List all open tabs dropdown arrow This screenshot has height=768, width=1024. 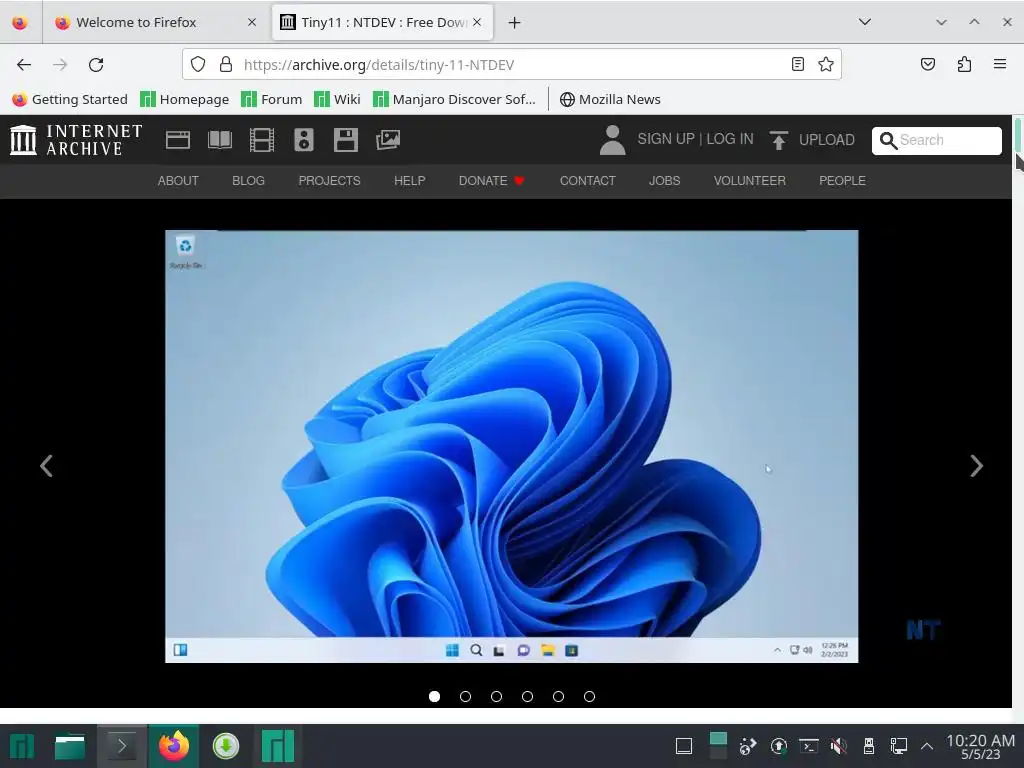[x=865, y=22]
